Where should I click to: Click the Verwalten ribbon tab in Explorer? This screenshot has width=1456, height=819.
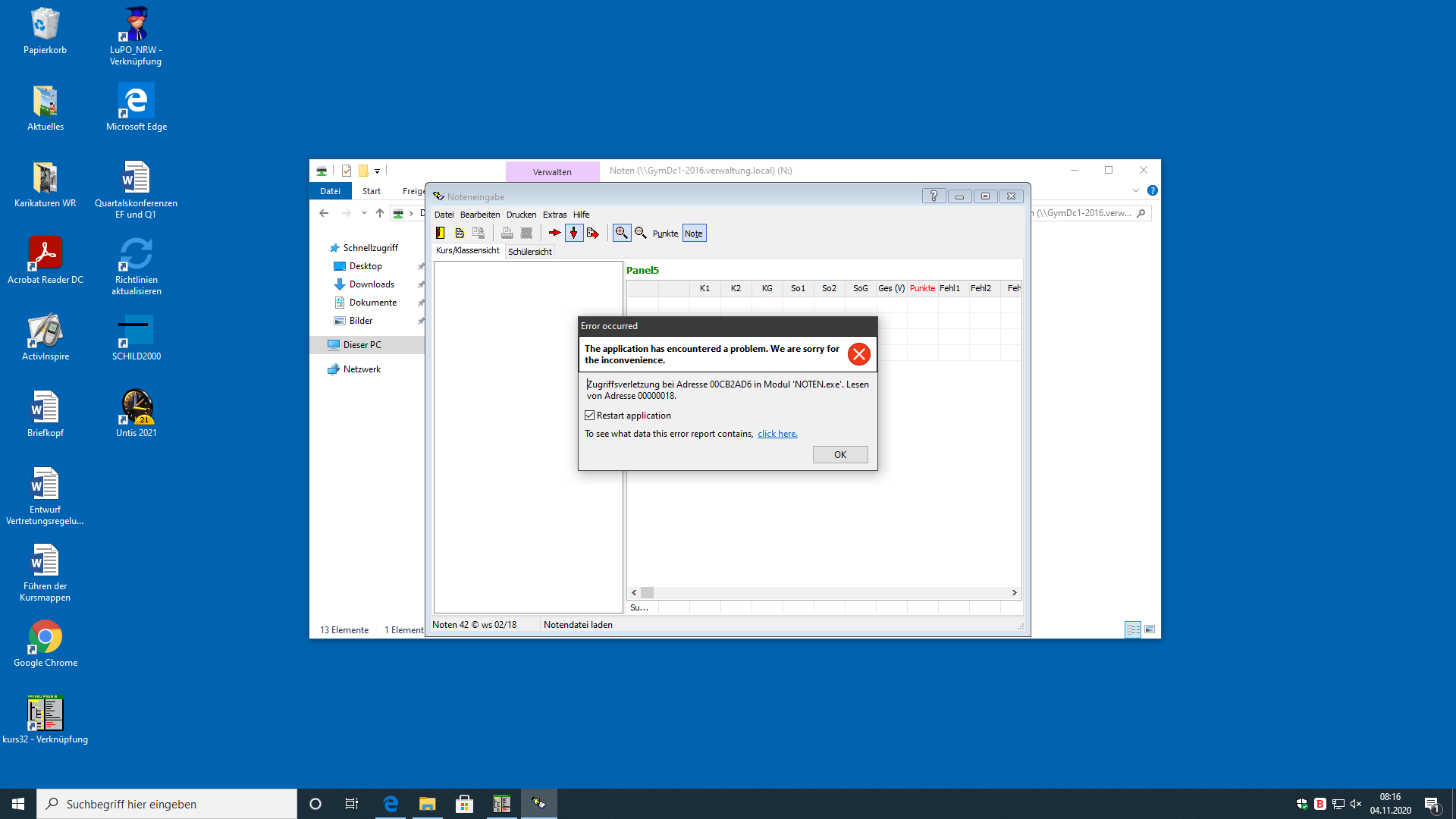pos(552,172)
